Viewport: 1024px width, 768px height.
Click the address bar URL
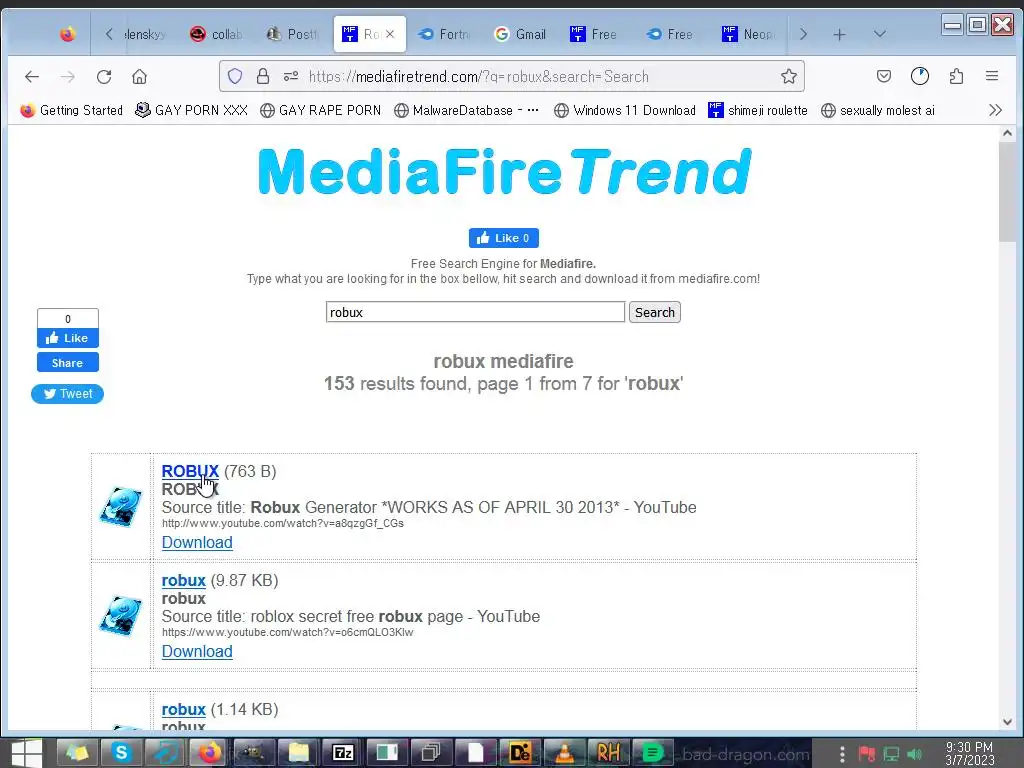(x=479, y=76)
